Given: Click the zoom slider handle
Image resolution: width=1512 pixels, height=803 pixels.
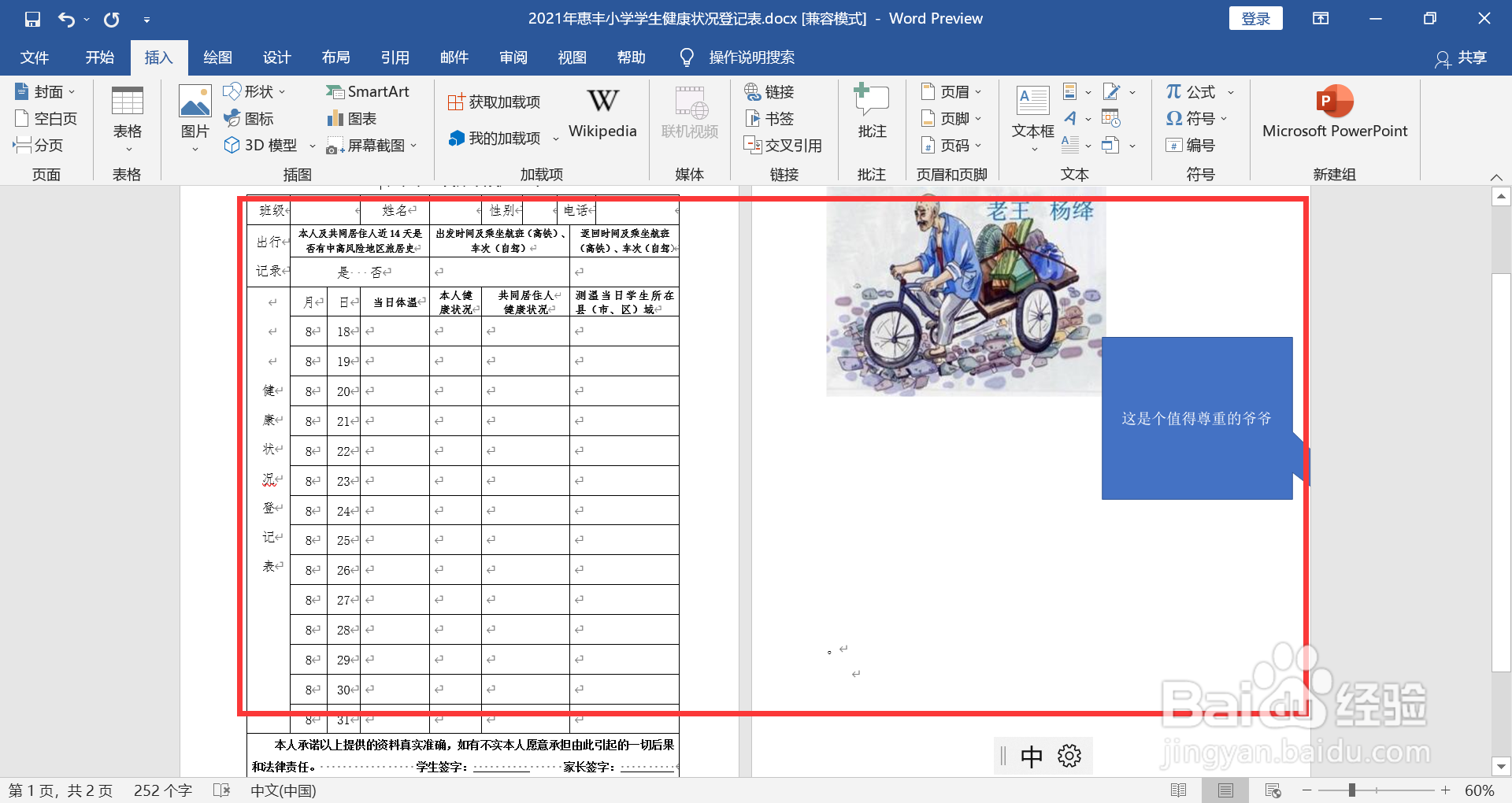Looking at the screenshot, I should (x=1351, y=790).
